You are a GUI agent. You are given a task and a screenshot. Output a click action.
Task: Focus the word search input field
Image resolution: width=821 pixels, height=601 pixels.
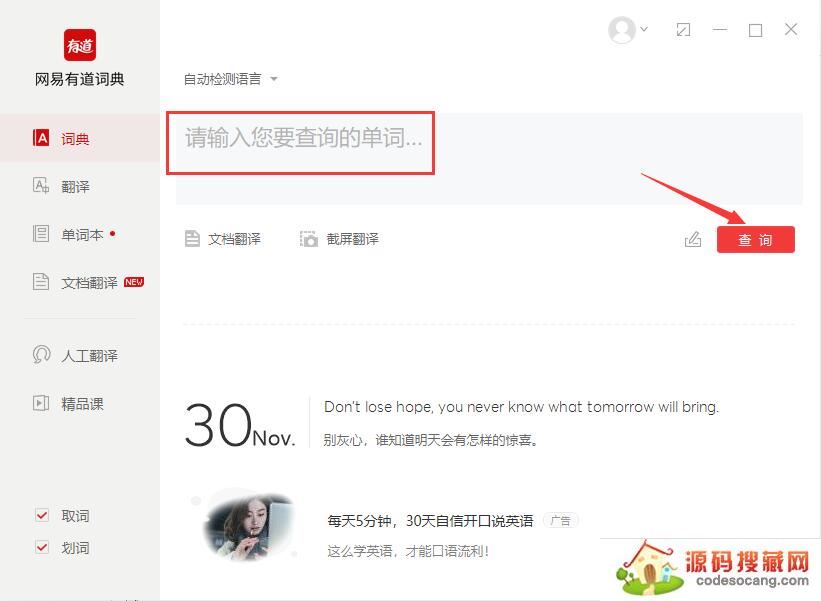489,158
